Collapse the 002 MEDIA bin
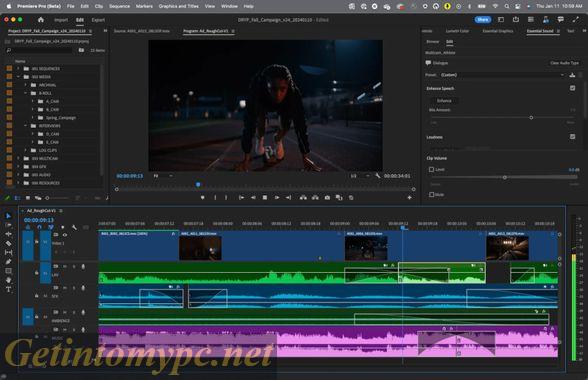 [x=18, y=77]
